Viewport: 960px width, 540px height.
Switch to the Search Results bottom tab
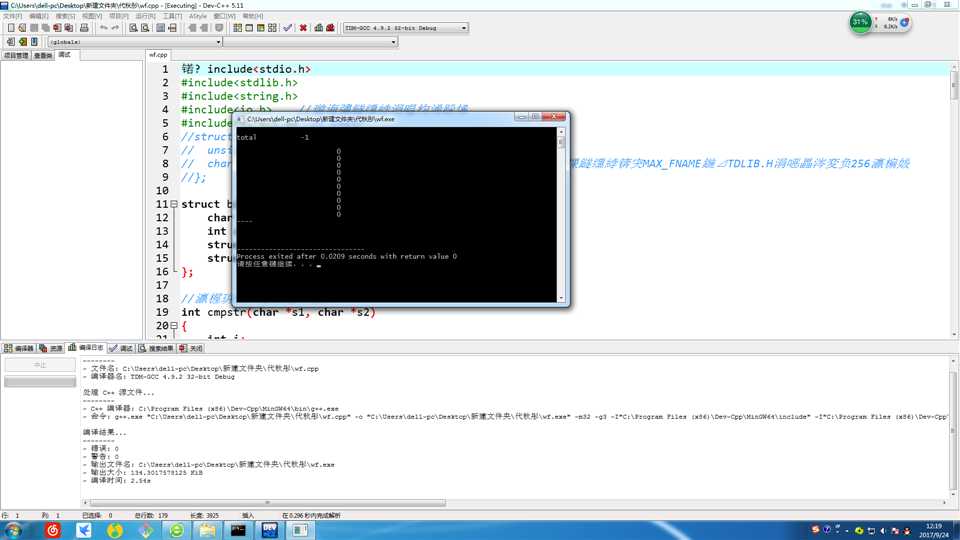click(156, 348)
